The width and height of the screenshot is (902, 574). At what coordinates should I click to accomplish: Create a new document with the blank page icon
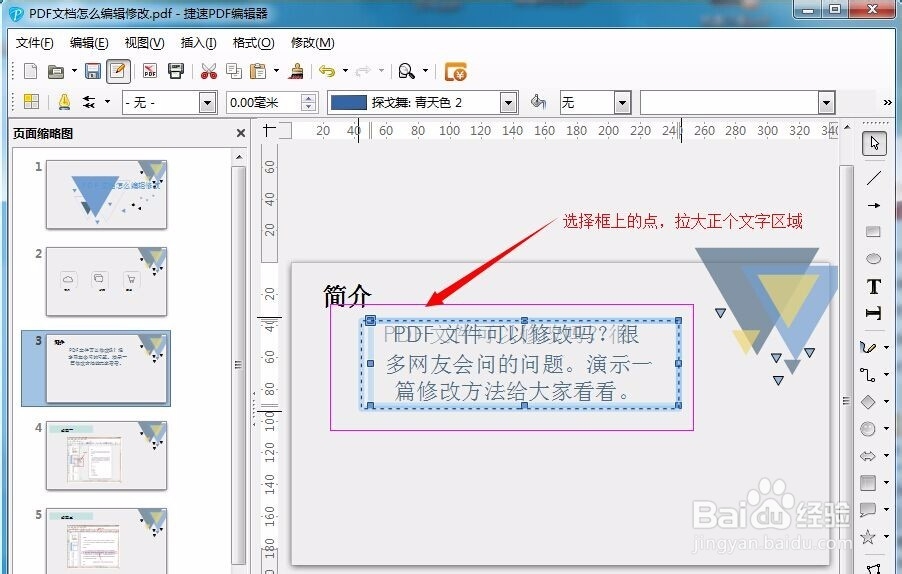click(30, 71)
